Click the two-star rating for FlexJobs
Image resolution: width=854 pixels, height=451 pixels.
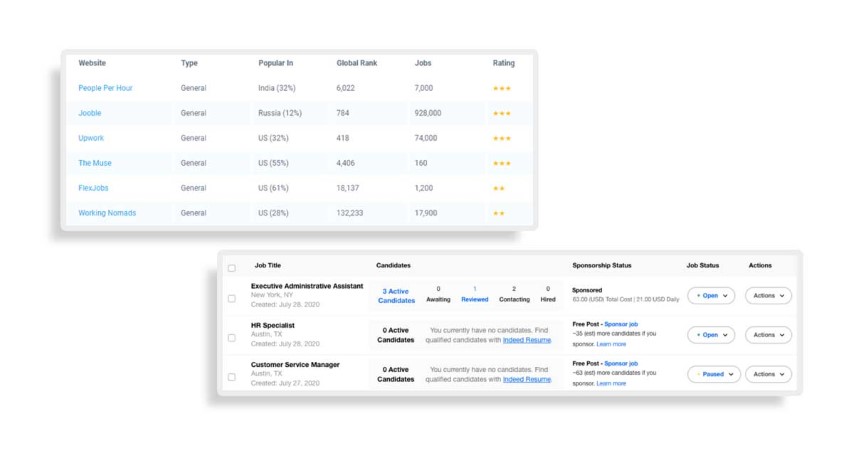pos(499,188)
